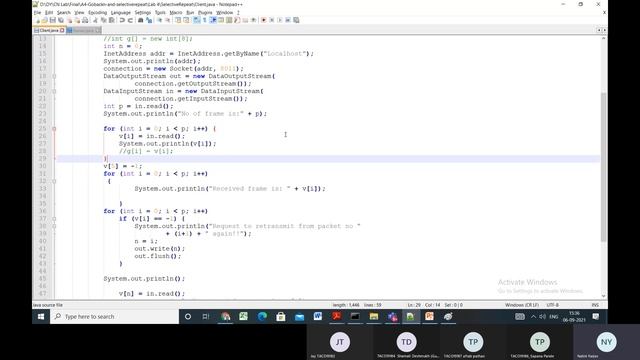Open the Windows (CR LF) line-ending selector

(x=522, y=305)
